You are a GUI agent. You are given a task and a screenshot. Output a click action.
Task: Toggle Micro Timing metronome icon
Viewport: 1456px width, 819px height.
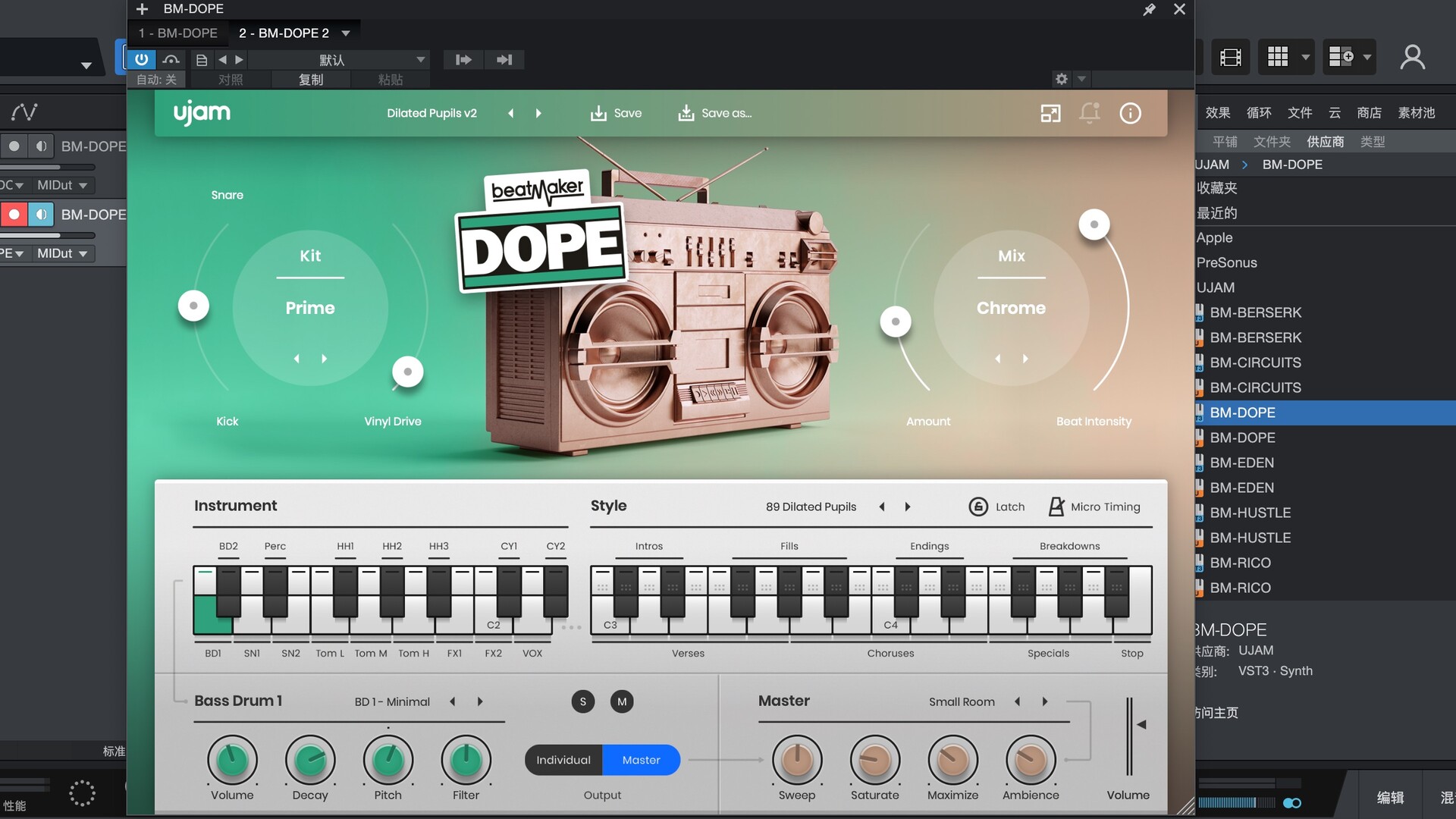(1056, 507)
